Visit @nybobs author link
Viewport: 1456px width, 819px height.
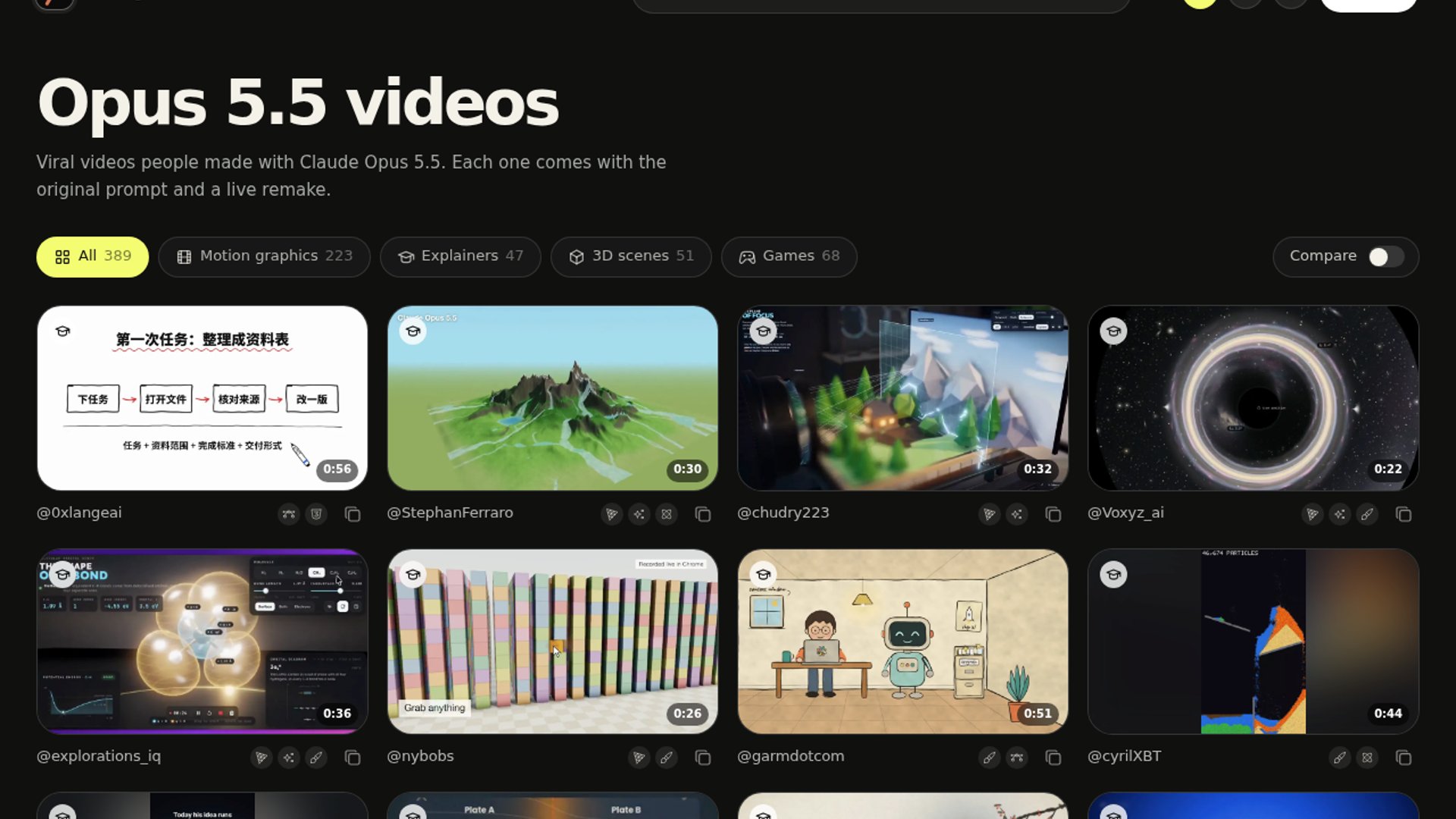click(420, 756)
